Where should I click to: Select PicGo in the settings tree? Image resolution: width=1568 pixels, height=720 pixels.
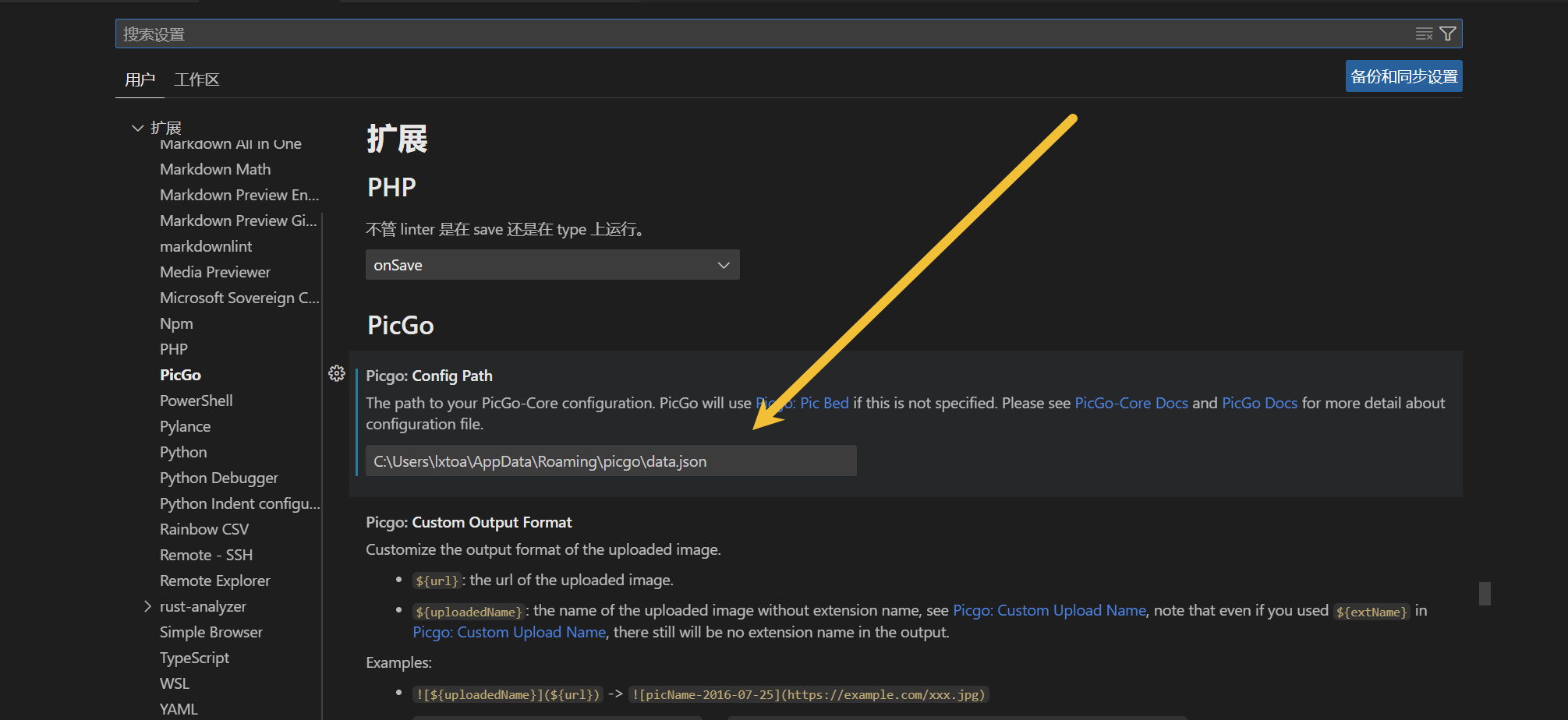(180, 375)
